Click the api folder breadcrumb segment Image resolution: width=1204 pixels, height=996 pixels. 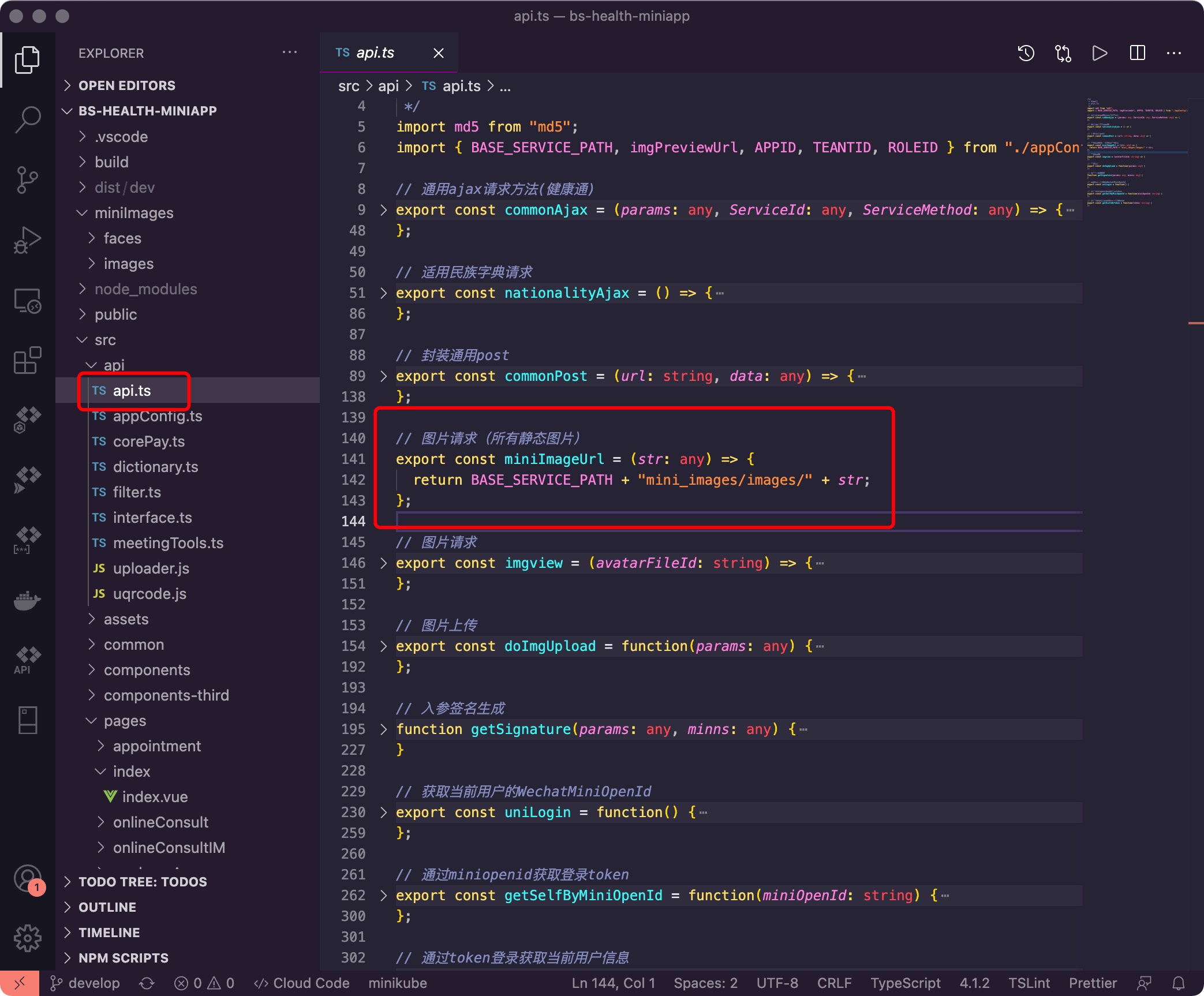tap(388, 86)
